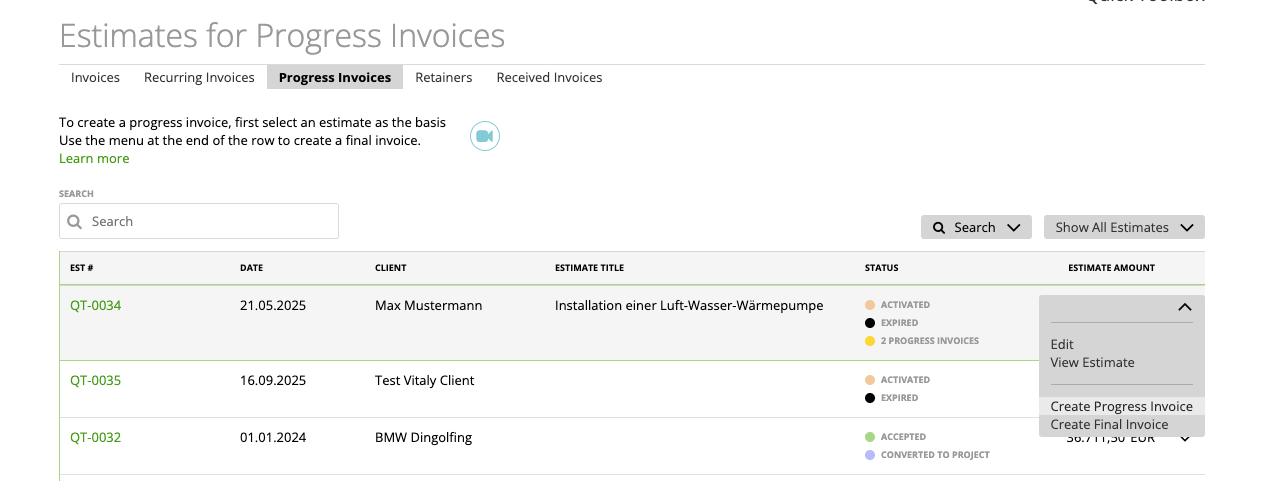Go to the Retainers tab
Viewport: 1275px width, 481px height.
(x=443, y=77)
